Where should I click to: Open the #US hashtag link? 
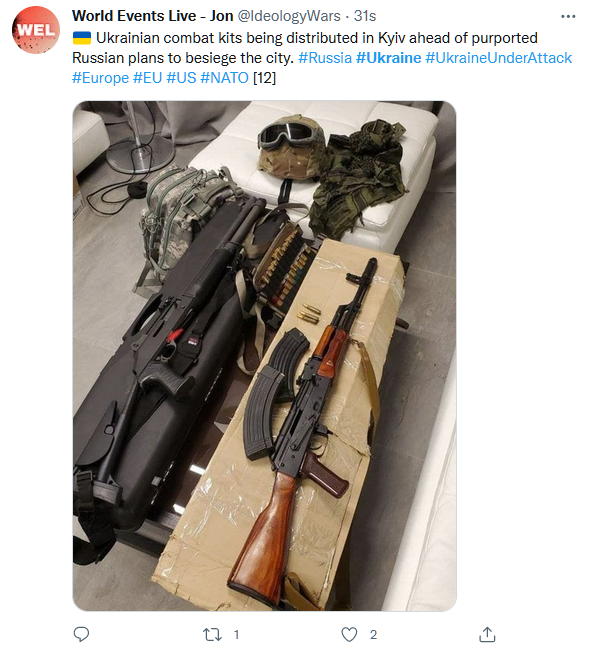click(181, 78)
